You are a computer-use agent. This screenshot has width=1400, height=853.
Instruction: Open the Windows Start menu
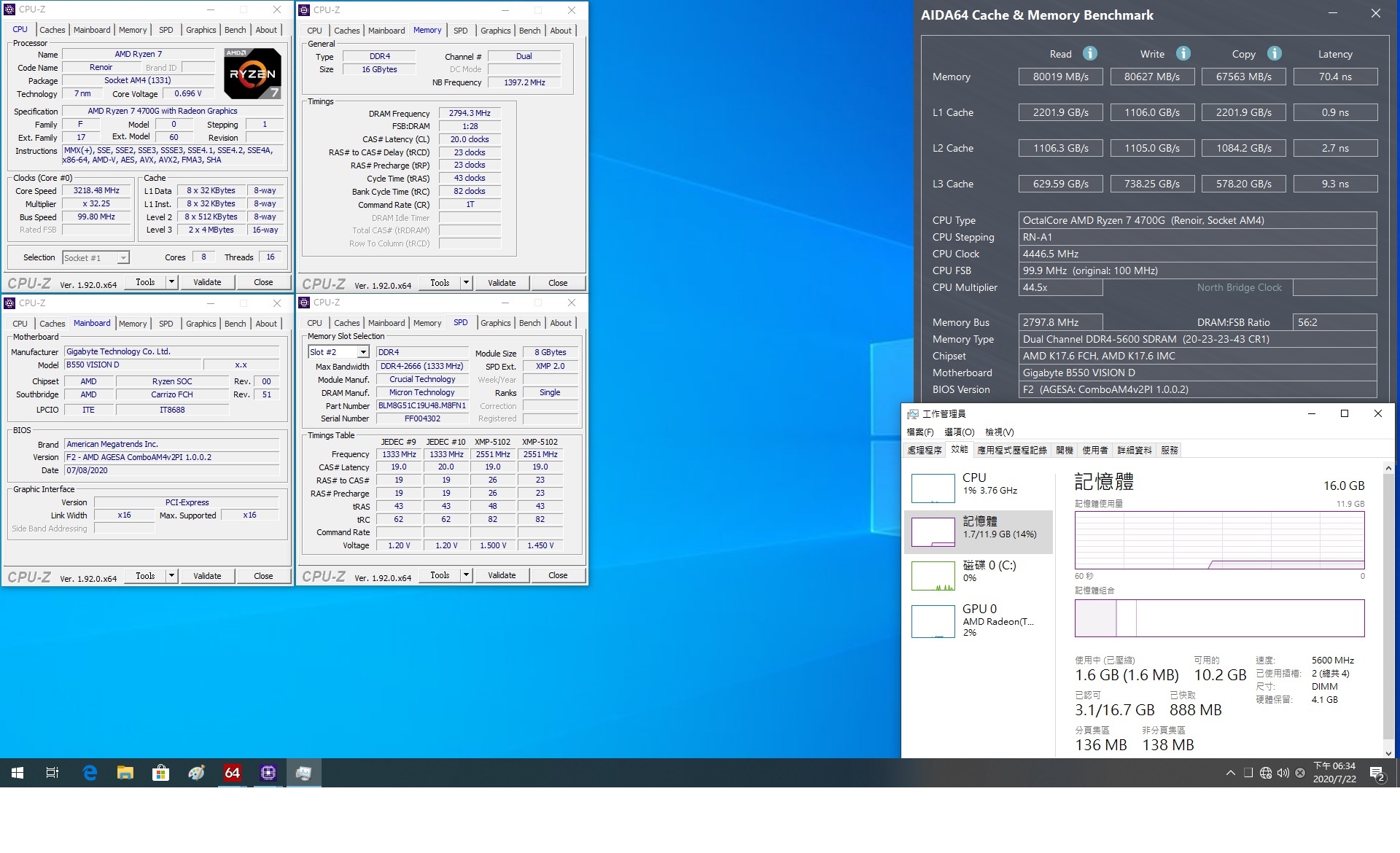tap(17, 773)
